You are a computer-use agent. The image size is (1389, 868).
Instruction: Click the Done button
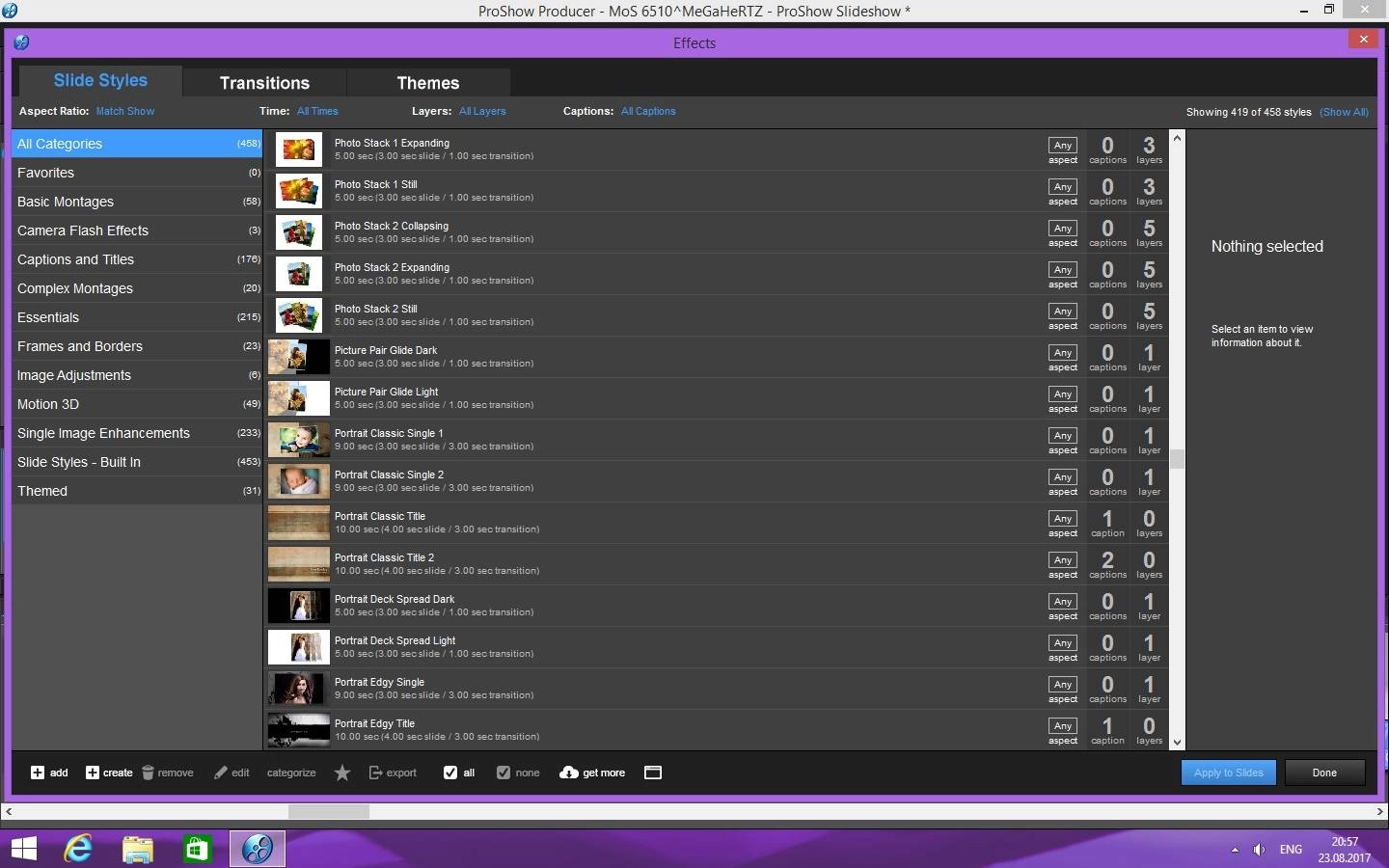click(x=1324, y=773)
